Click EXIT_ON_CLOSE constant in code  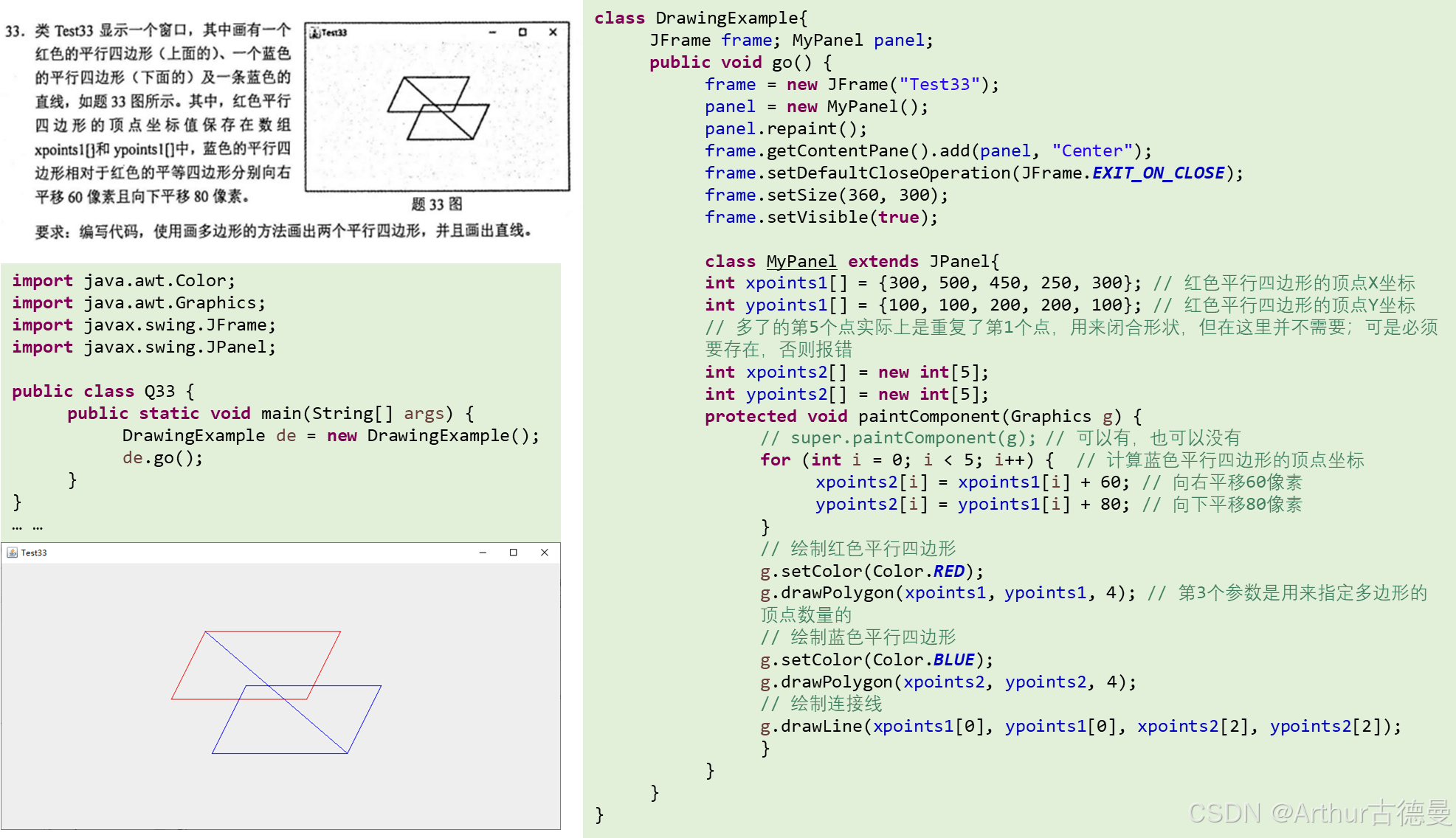click(x=1158, y=173)
